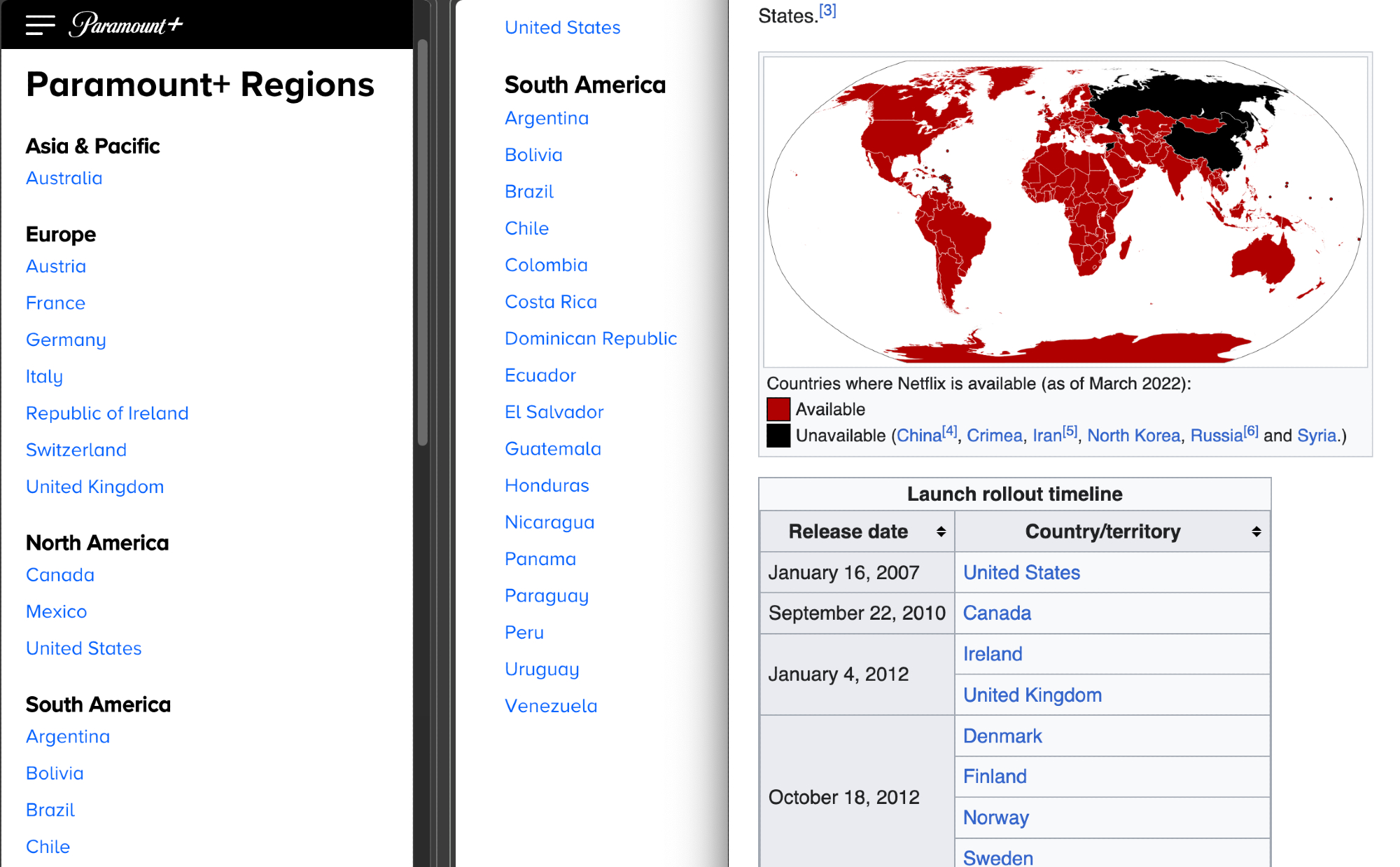This screenshot has height=867, width=1400.
Task: Select Republic of Ireland under Europe
Action: 107,413
